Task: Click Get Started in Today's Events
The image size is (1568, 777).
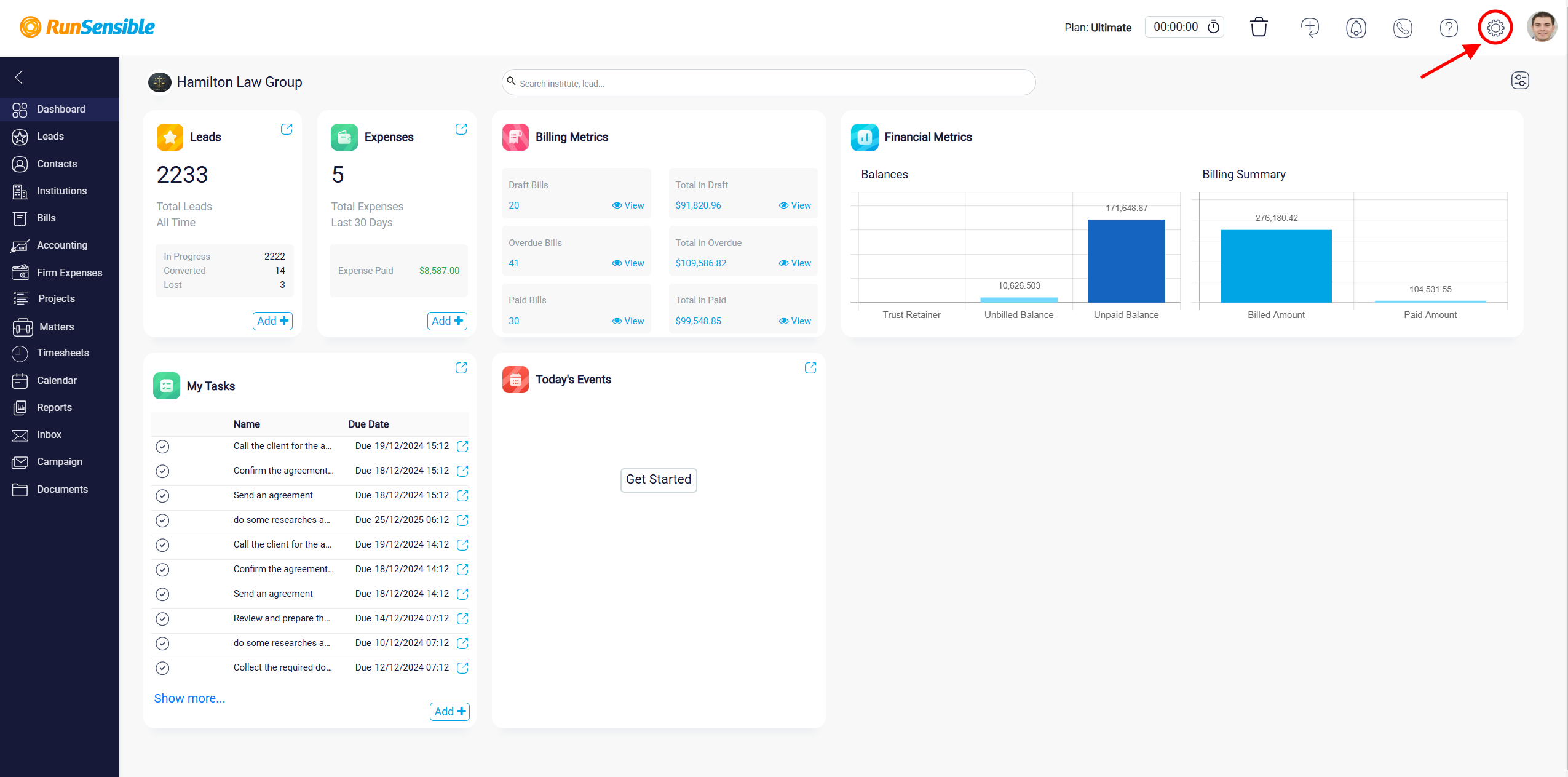Action: [659, 480]
